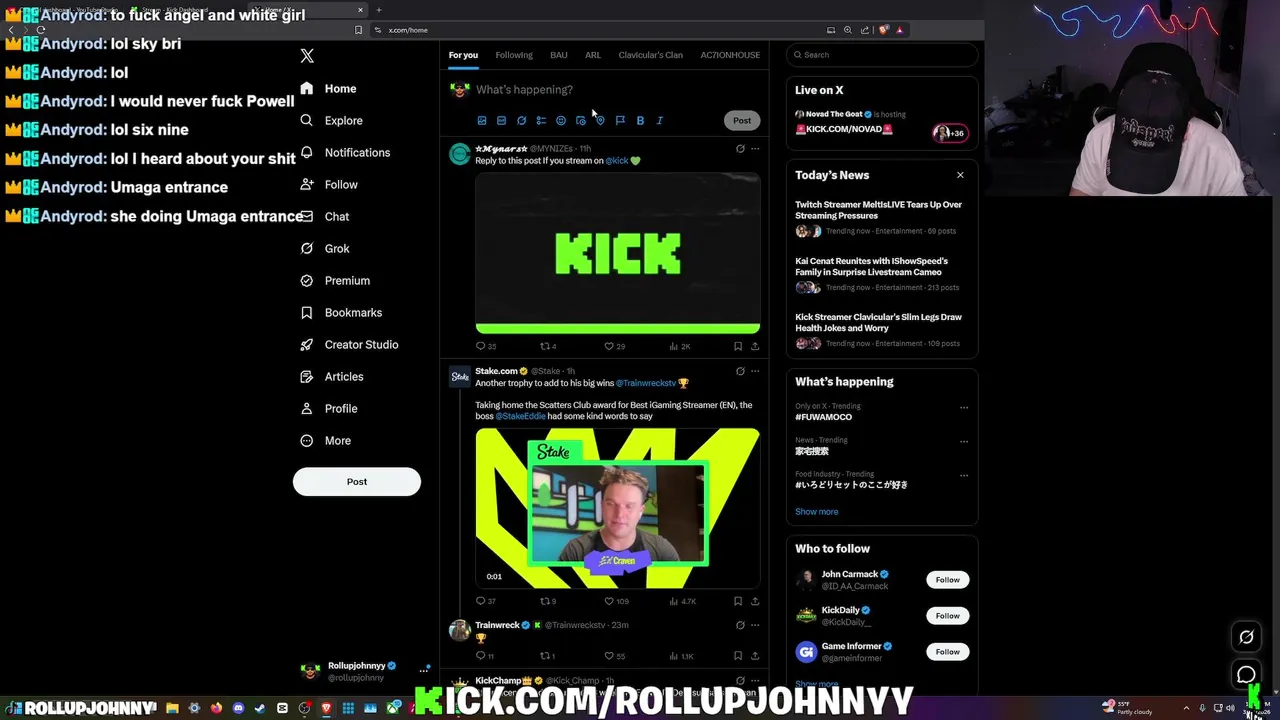Open Chat from the sidebar

click(x=324, y=216)
